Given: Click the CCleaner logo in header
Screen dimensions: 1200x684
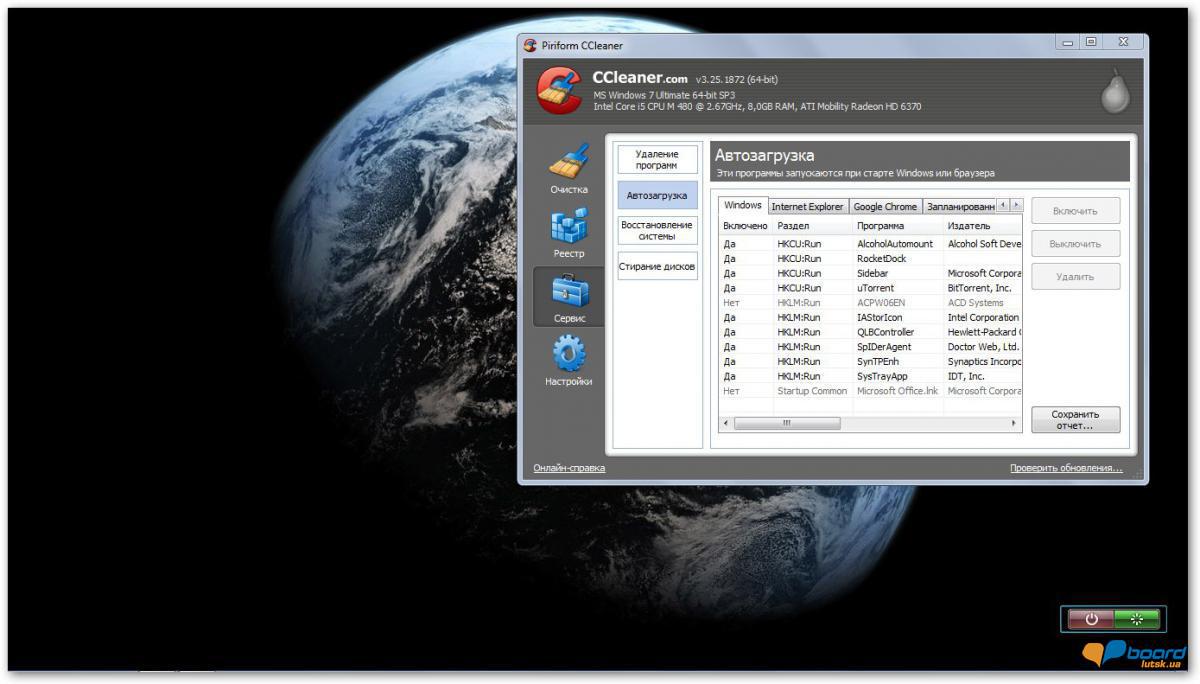Looking at the screenshot, I should [x=559, y=91].
